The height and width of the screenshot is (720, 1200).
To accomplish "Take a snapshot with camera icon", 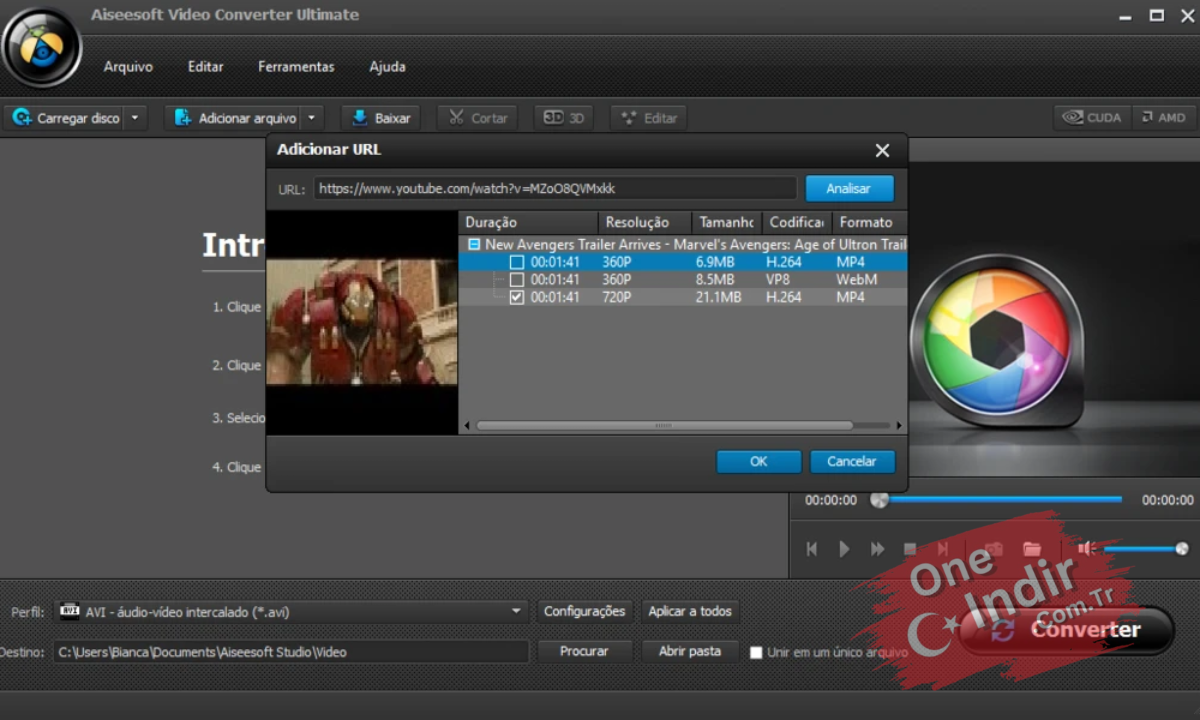I will (994, 549).
